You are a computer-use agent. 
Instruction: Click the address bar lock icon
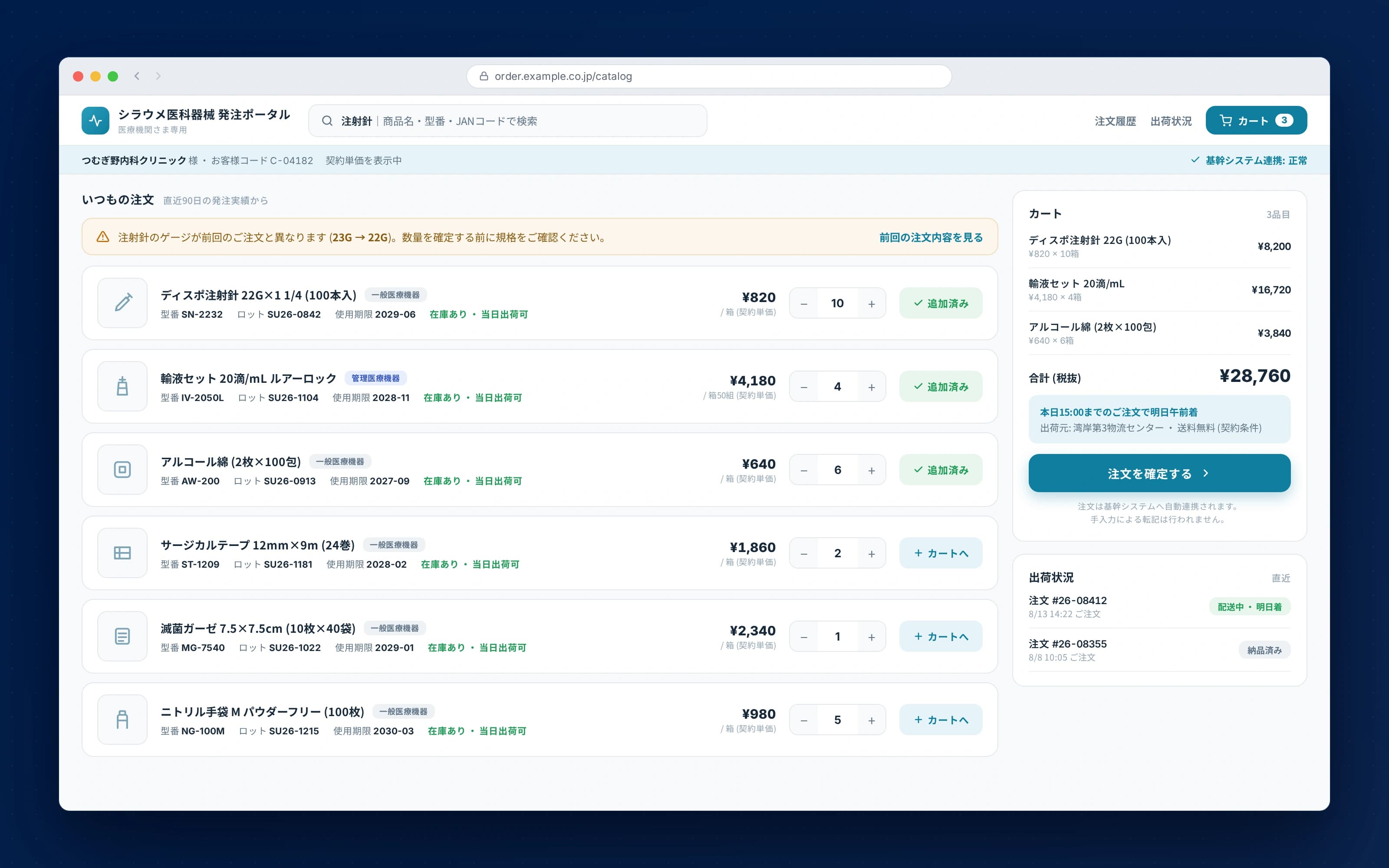pos(484,76)
